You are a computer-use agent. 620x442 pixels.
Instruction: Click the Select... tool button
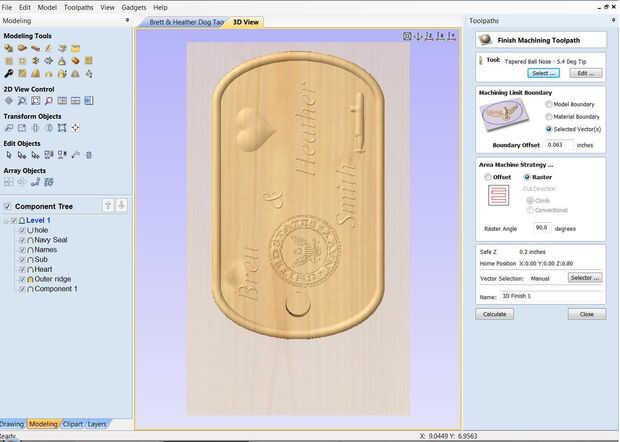[x=543, y=73]
